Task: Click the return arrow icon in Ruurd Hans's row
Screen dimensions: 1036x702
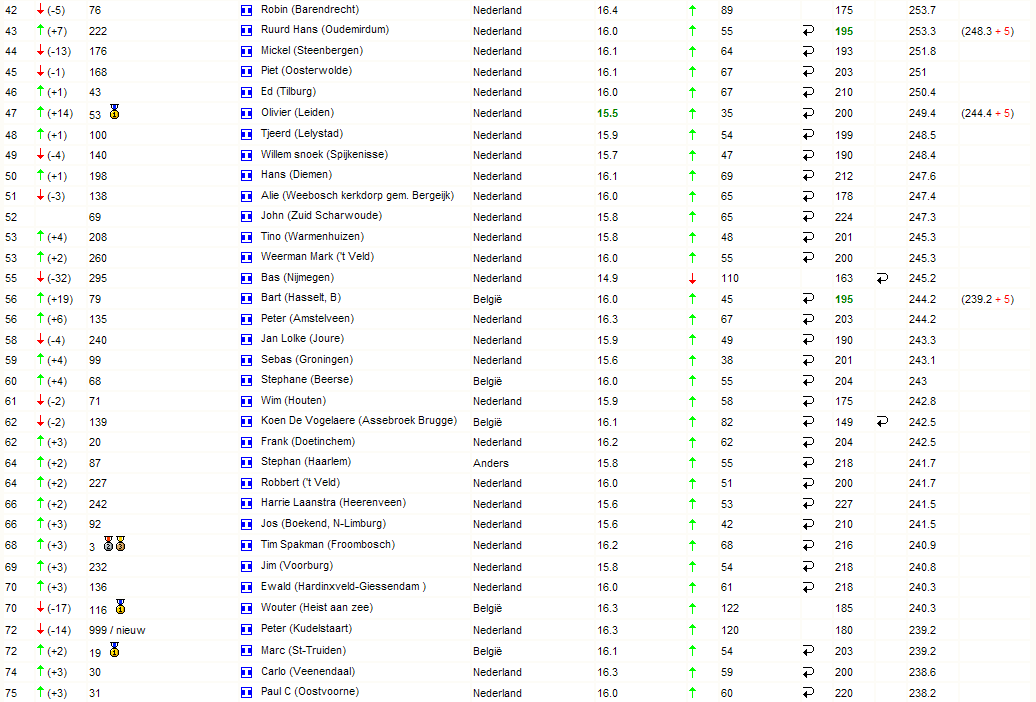Action: pyautogui.click(x=808, y=31)
